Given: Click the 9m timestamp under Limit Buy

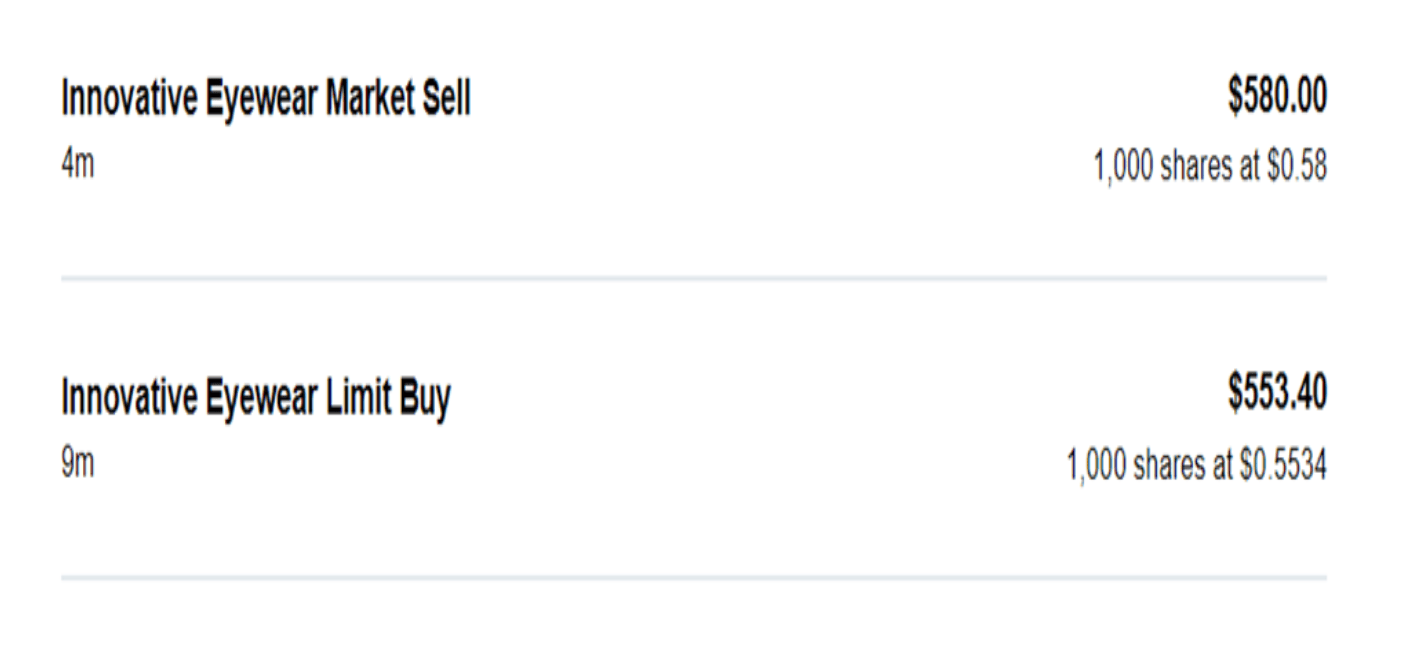Looking at the screenshot, I should point(78,464).
